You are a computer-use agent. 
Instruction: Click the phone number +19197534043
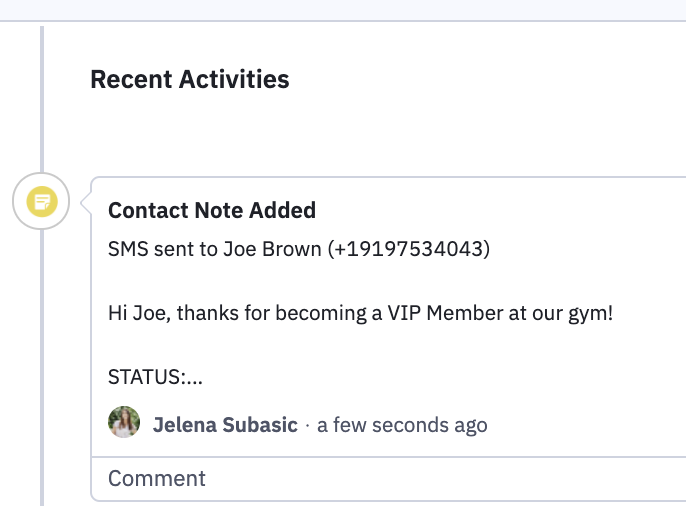click(x=409, y=249)
